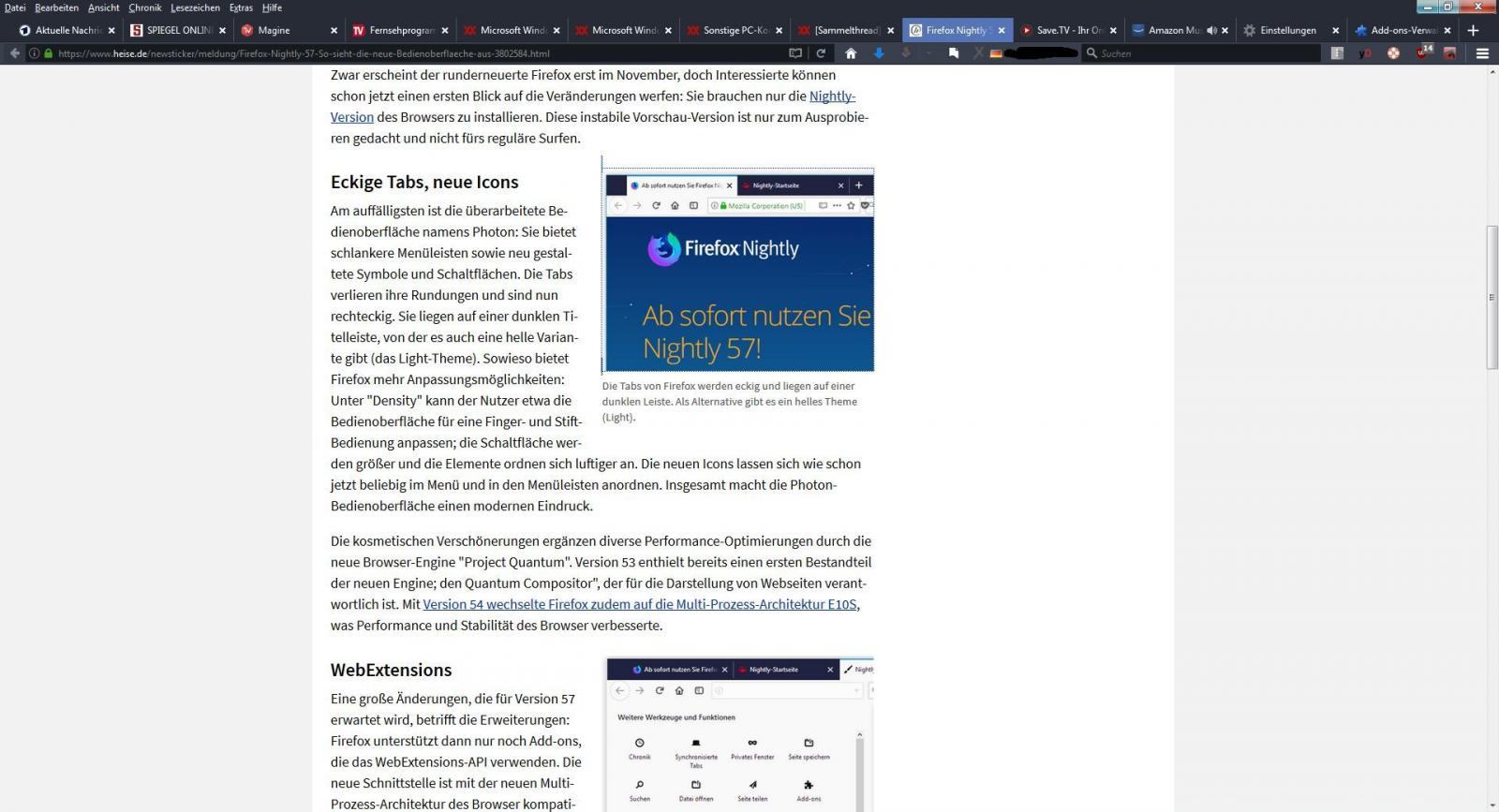1499x812 pixels.
Task: Open the Ansicht menu
Action: pos(103,7)
